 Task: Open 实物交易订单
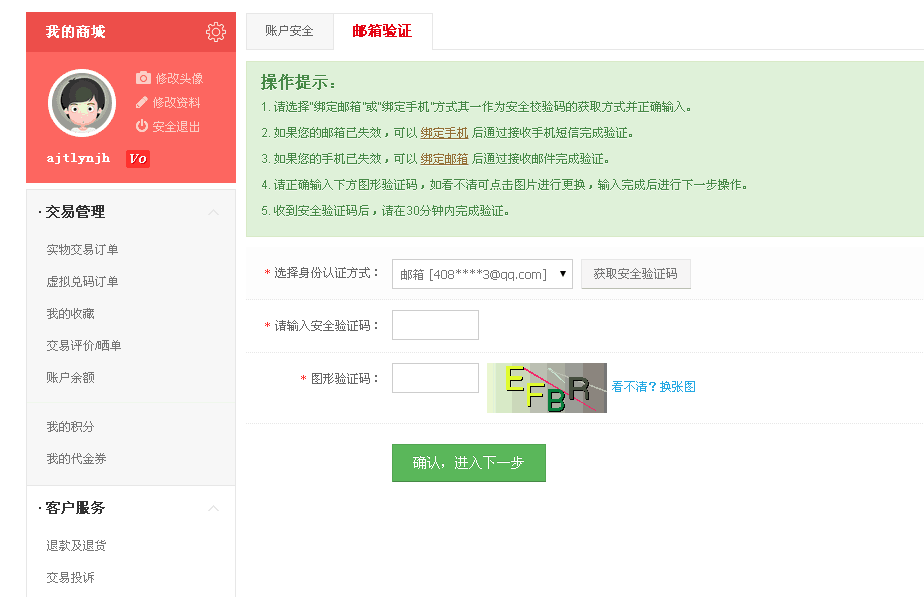pos(82,249)
